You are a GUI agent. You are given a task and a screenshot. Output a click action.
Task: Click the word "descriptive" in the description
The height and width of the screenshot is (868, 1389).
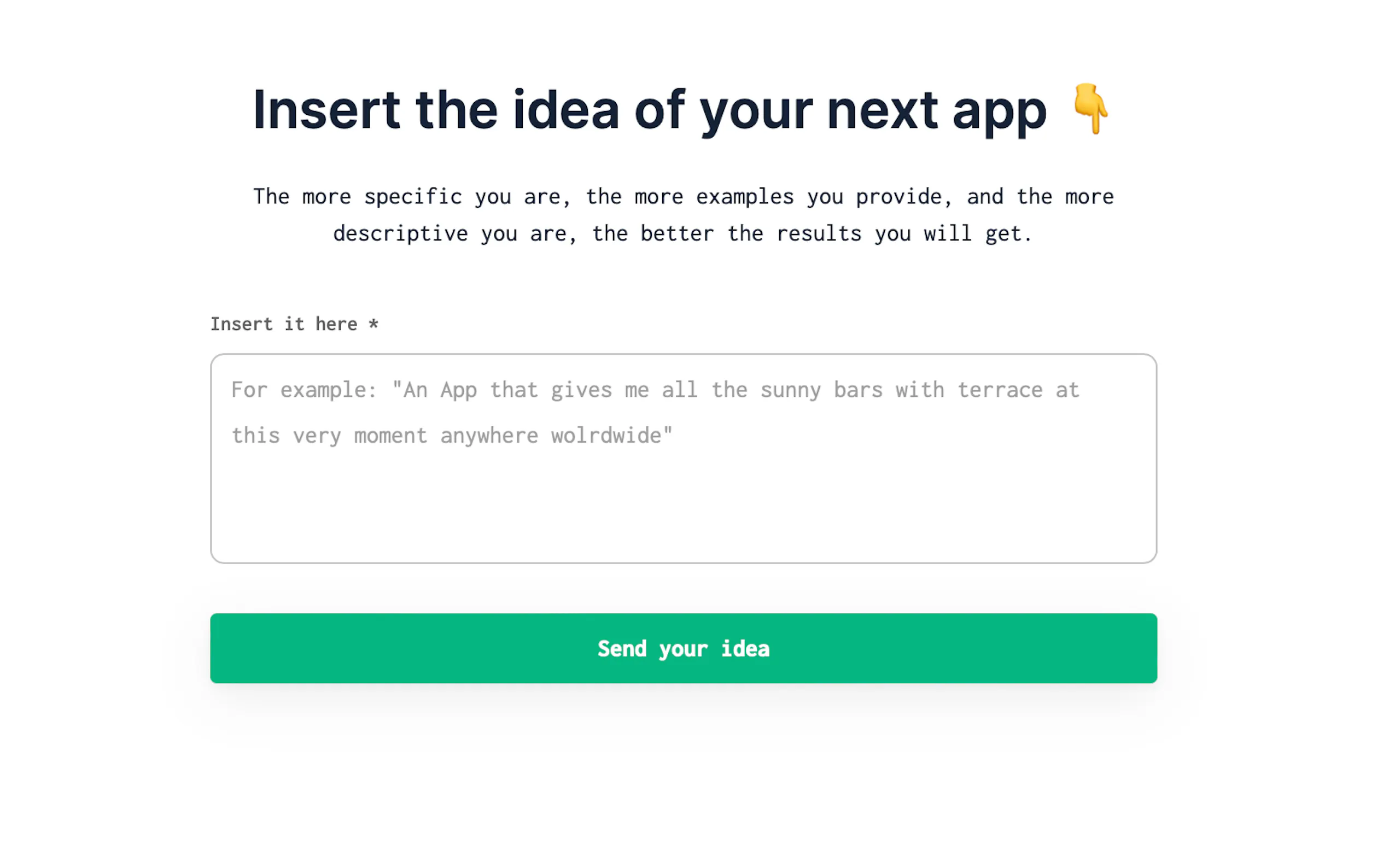pyautogui.click(x=400, y=234)
